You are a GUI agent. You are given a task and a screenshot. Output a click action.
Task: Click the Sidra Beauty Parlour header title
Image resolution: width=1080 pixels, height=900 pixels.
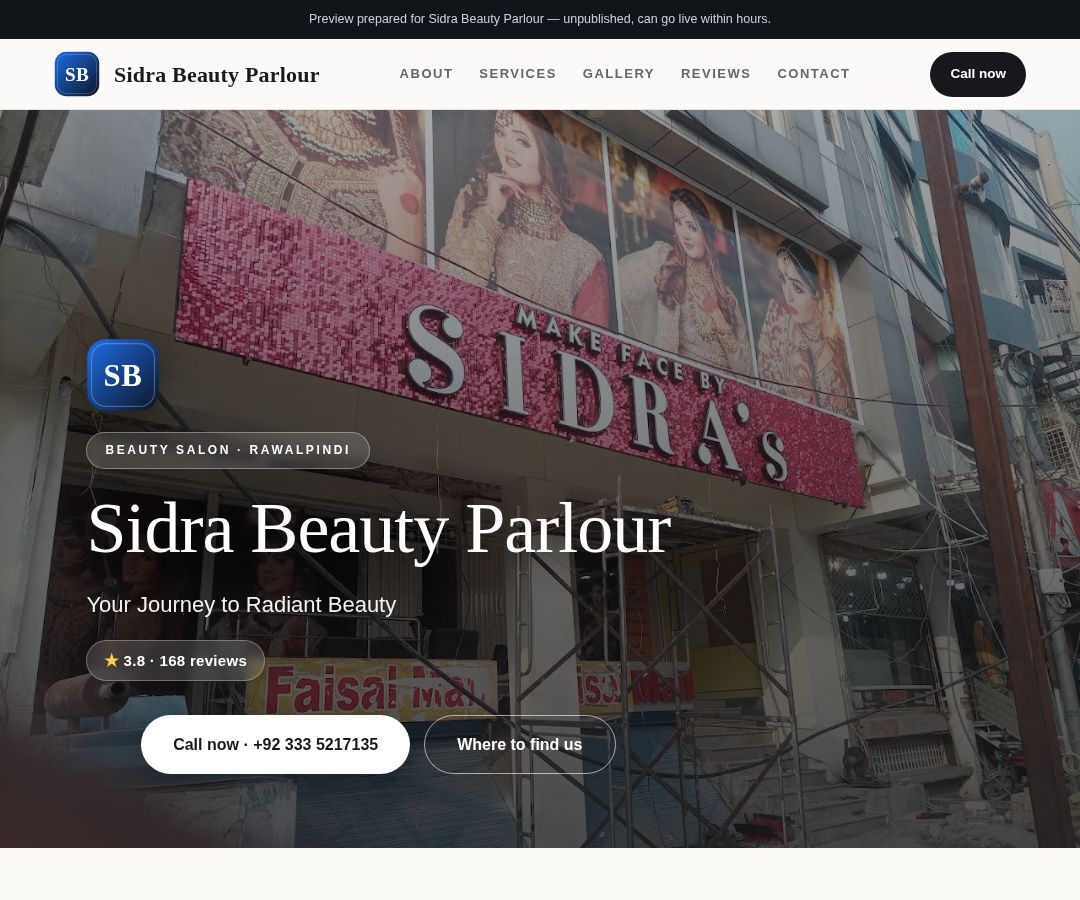pos(216,74)
